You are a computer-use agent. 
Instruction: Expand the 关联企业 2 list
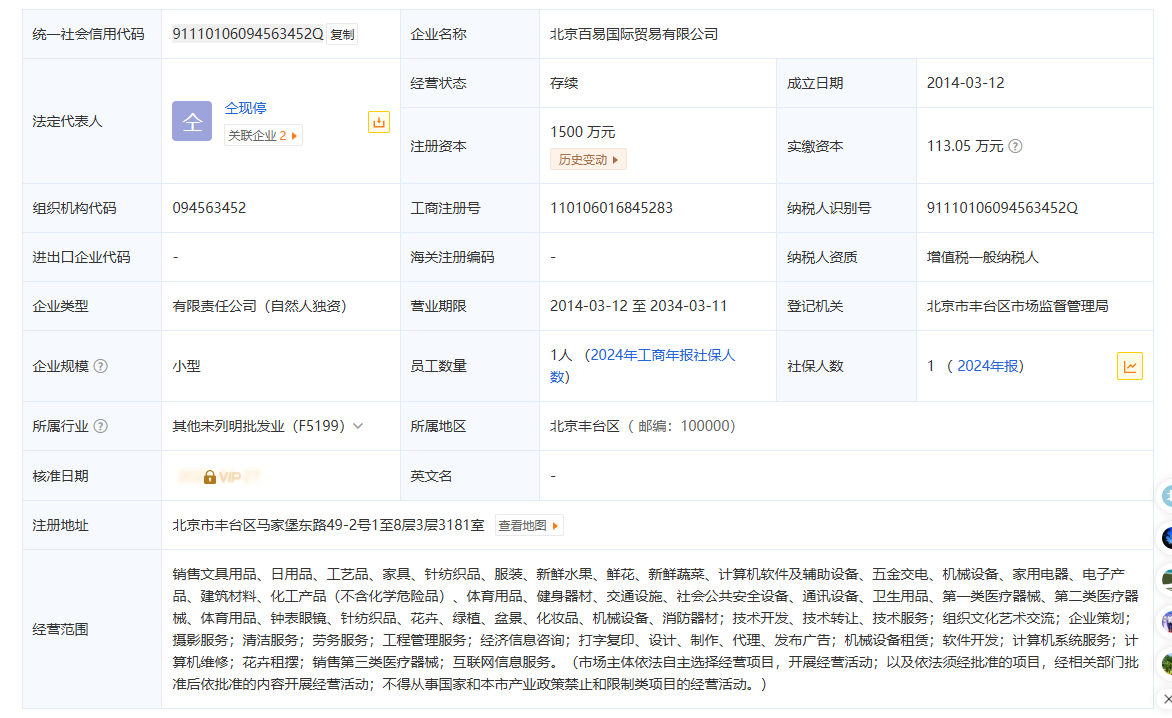263,135
